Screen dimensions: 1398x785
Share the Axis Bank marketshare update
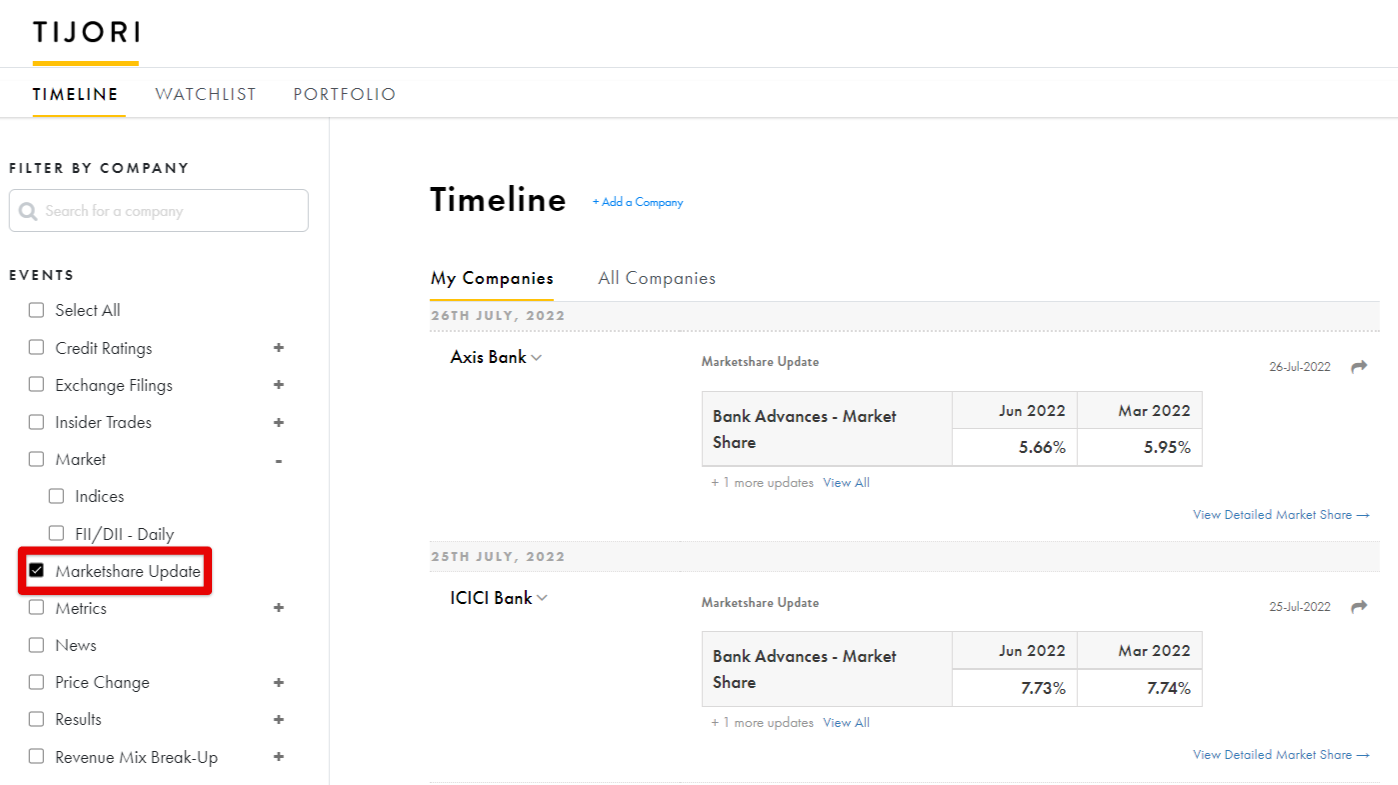click(x=1359, y=367)
